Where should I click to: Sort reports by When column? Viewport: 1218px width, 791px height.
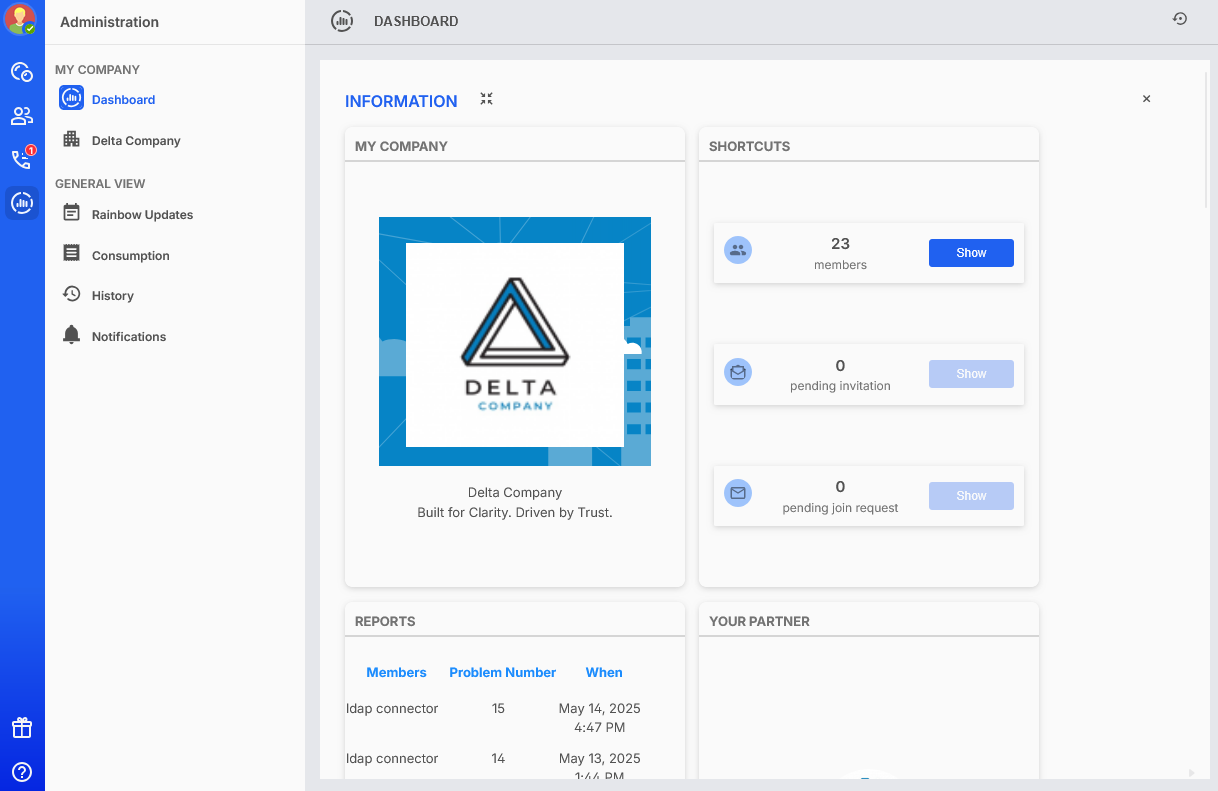coord(604,673)
